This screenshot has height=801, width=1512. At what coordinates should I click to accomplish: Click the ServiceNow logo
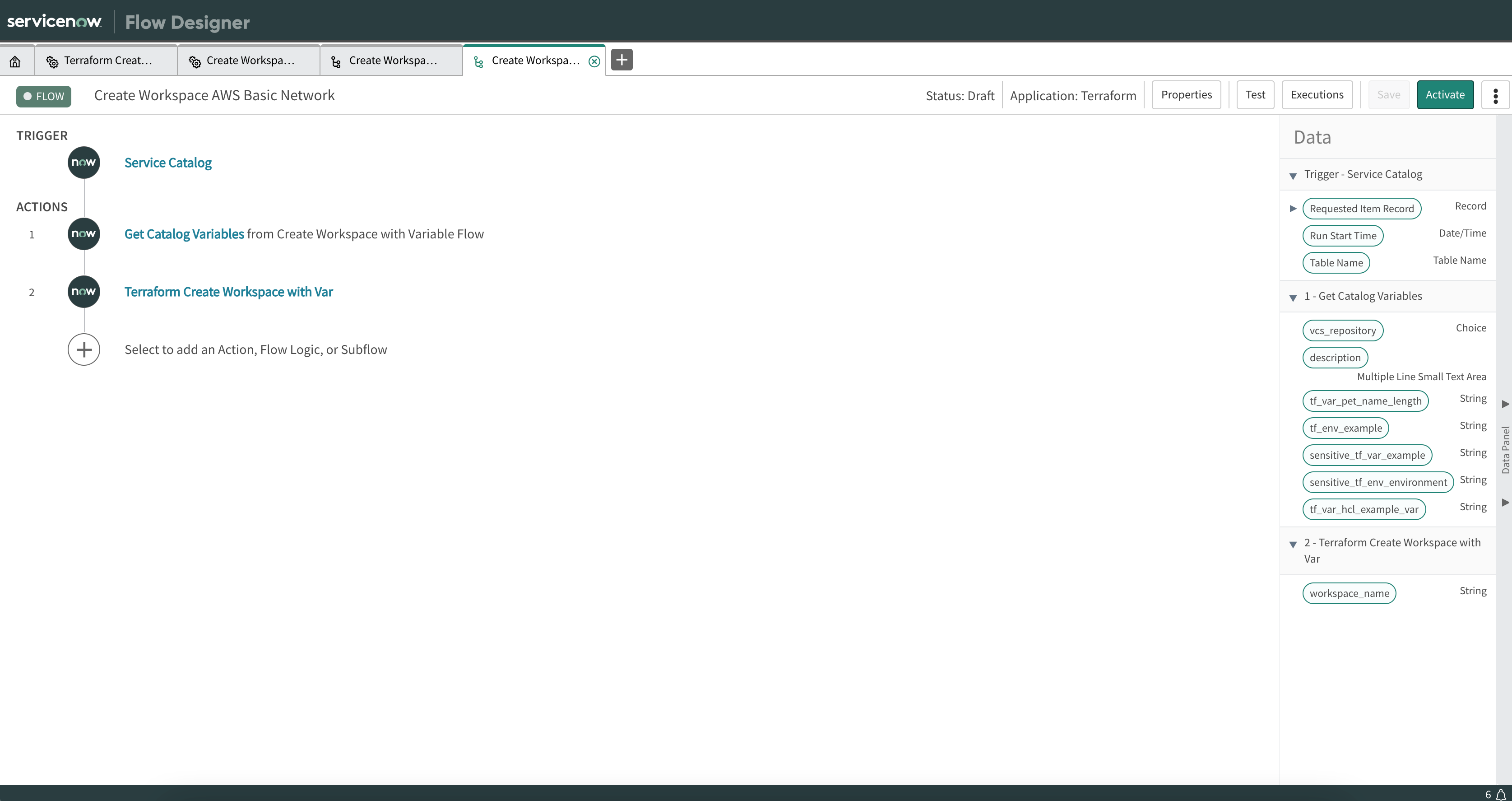[54, 22]
